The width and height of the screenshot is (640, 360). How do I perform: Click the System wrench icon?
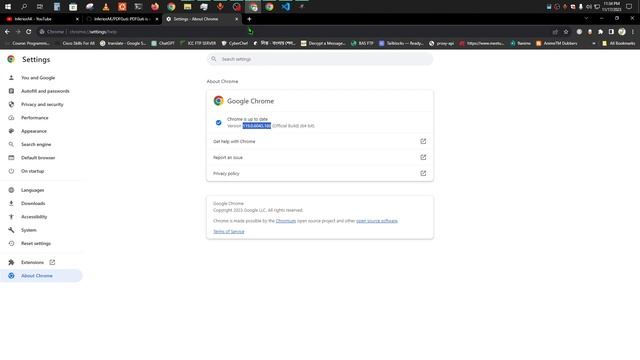[x=11, y=230]
